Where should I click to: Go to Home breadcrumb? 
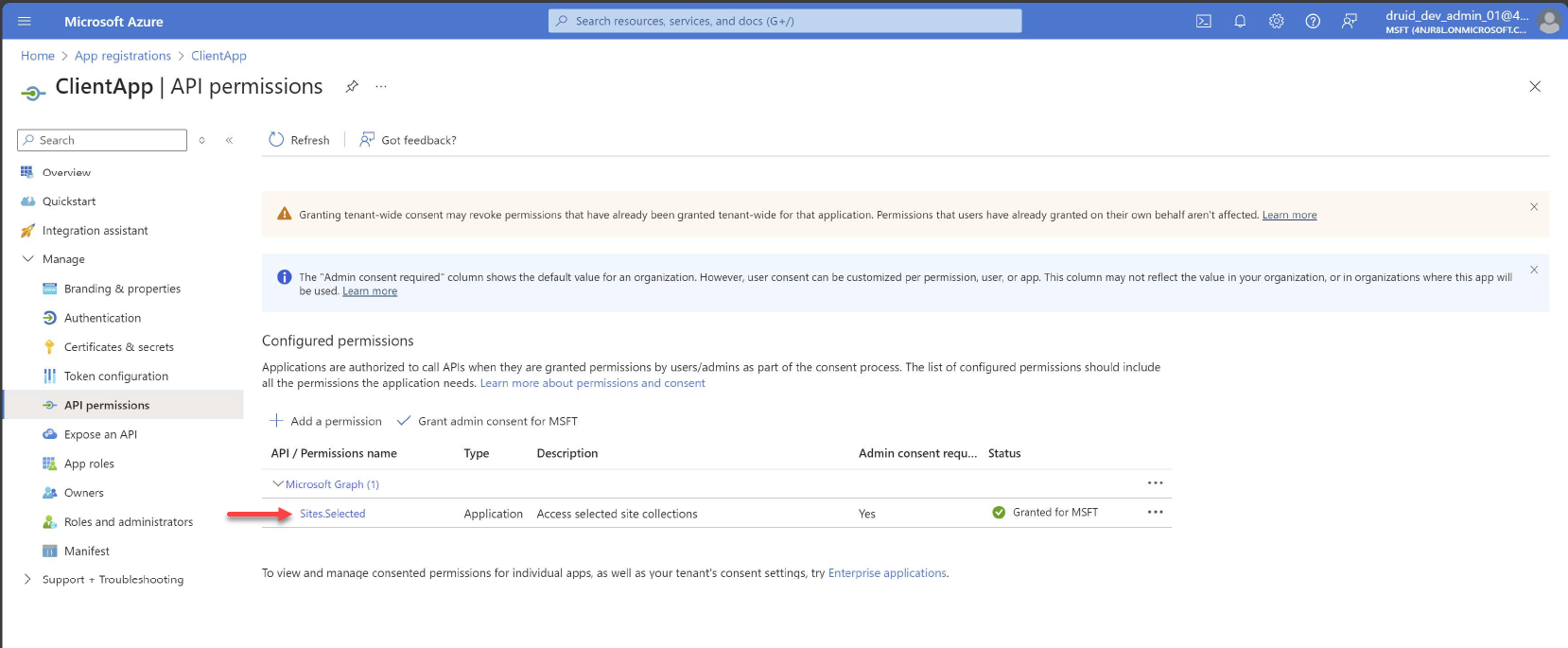[x=38, y=56]
